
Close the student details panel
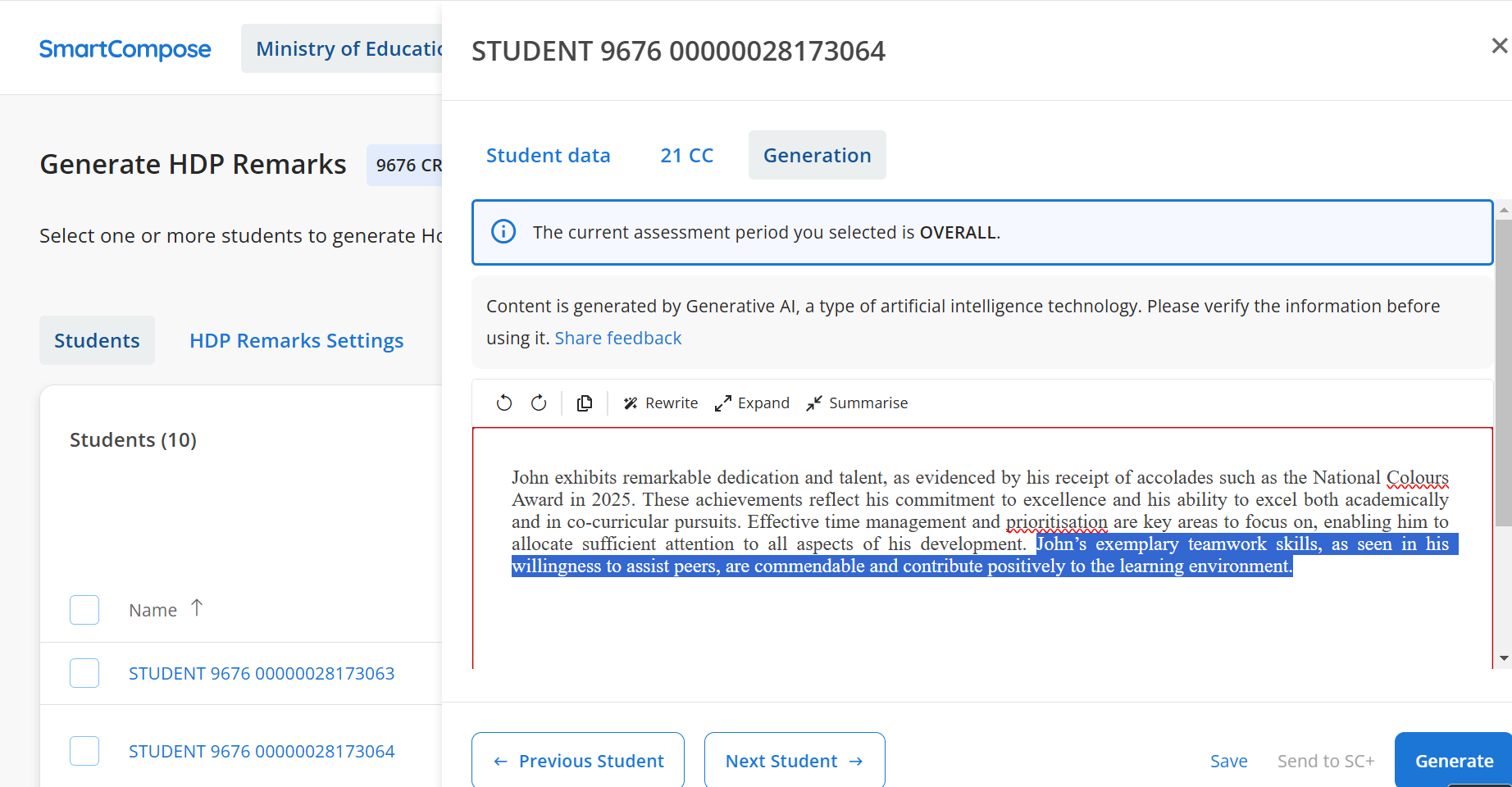(x=1499, y=46)
